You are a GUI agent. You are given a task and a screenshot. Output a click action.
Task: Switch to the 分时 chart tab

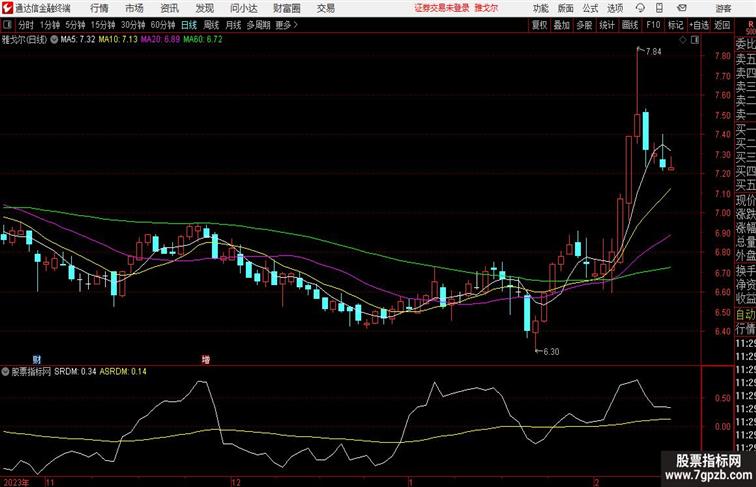point(26,25)
